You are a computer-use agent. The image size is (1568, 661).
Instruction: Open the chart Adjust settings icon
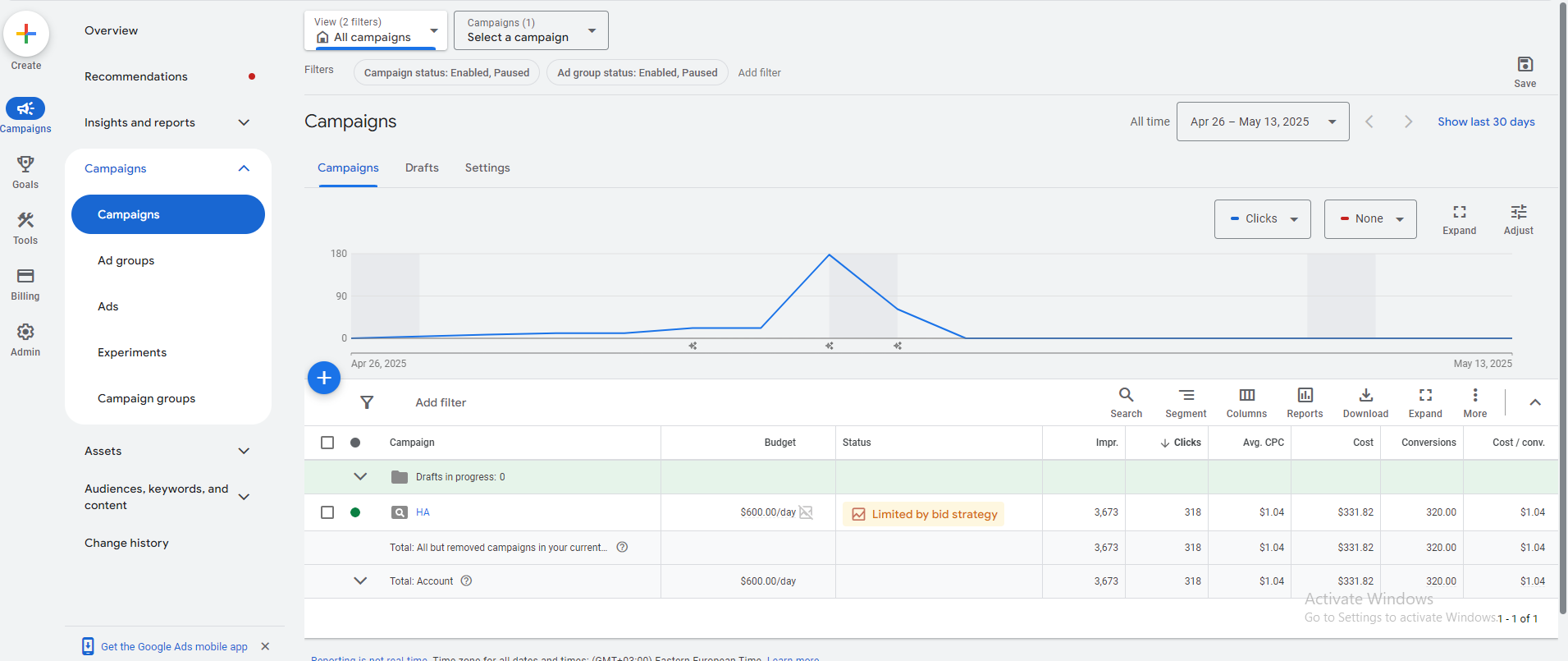(x=1519, y=212)
